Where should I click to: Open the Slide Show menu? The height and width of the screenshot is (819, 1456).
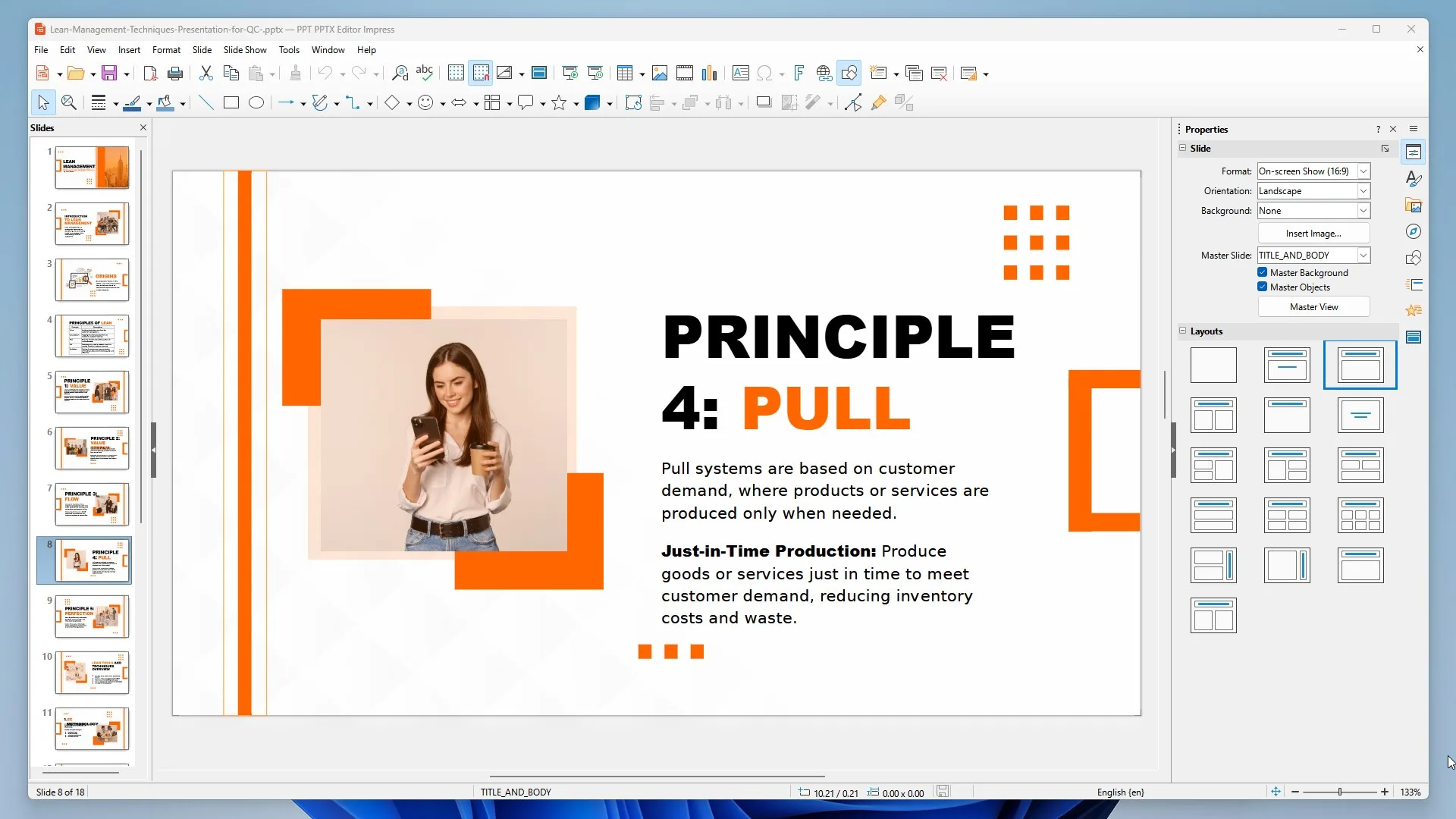click(245, 50)
